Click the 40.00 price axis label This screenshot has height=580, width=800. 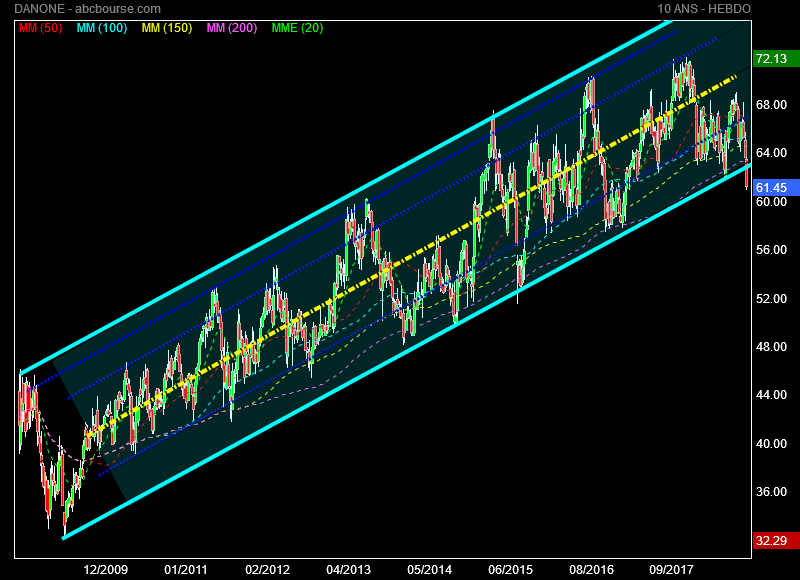pyautogui.click(x=771, y=444)
